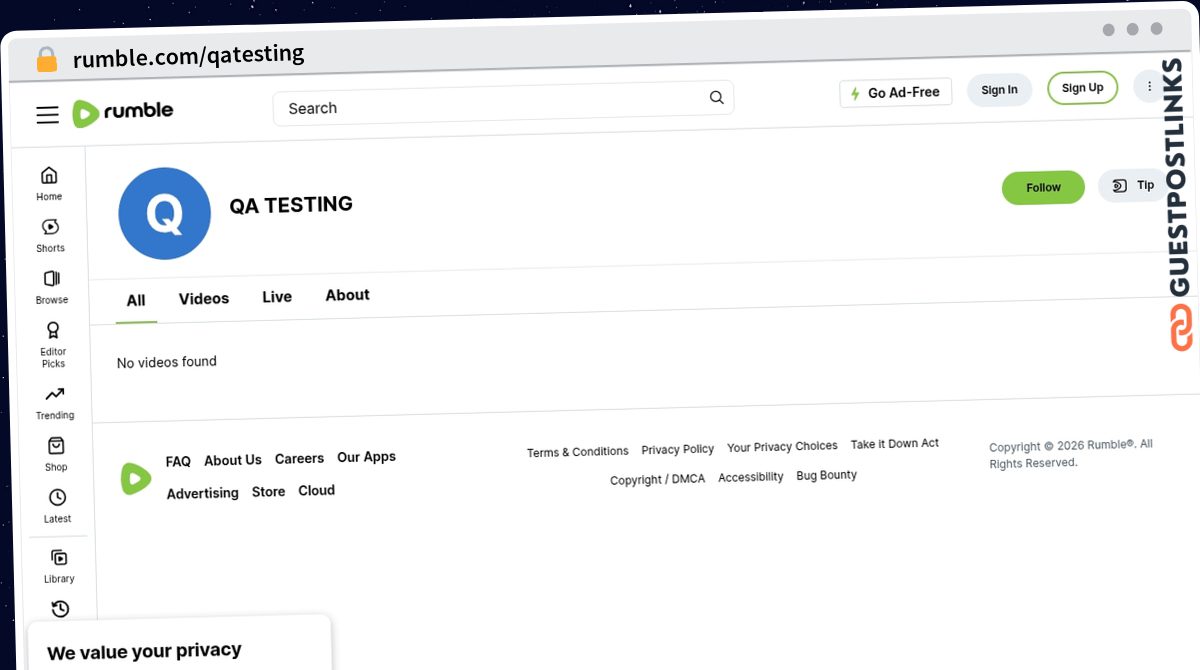
Task: Open the Store footer link
Action: (x=268, y=492)
